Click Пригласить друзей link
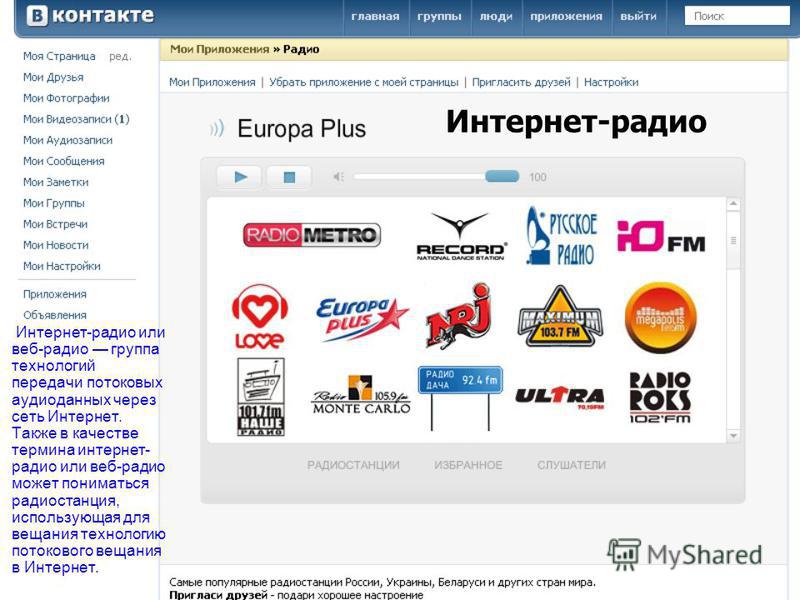Screen dimensions: 800x600 521,82
